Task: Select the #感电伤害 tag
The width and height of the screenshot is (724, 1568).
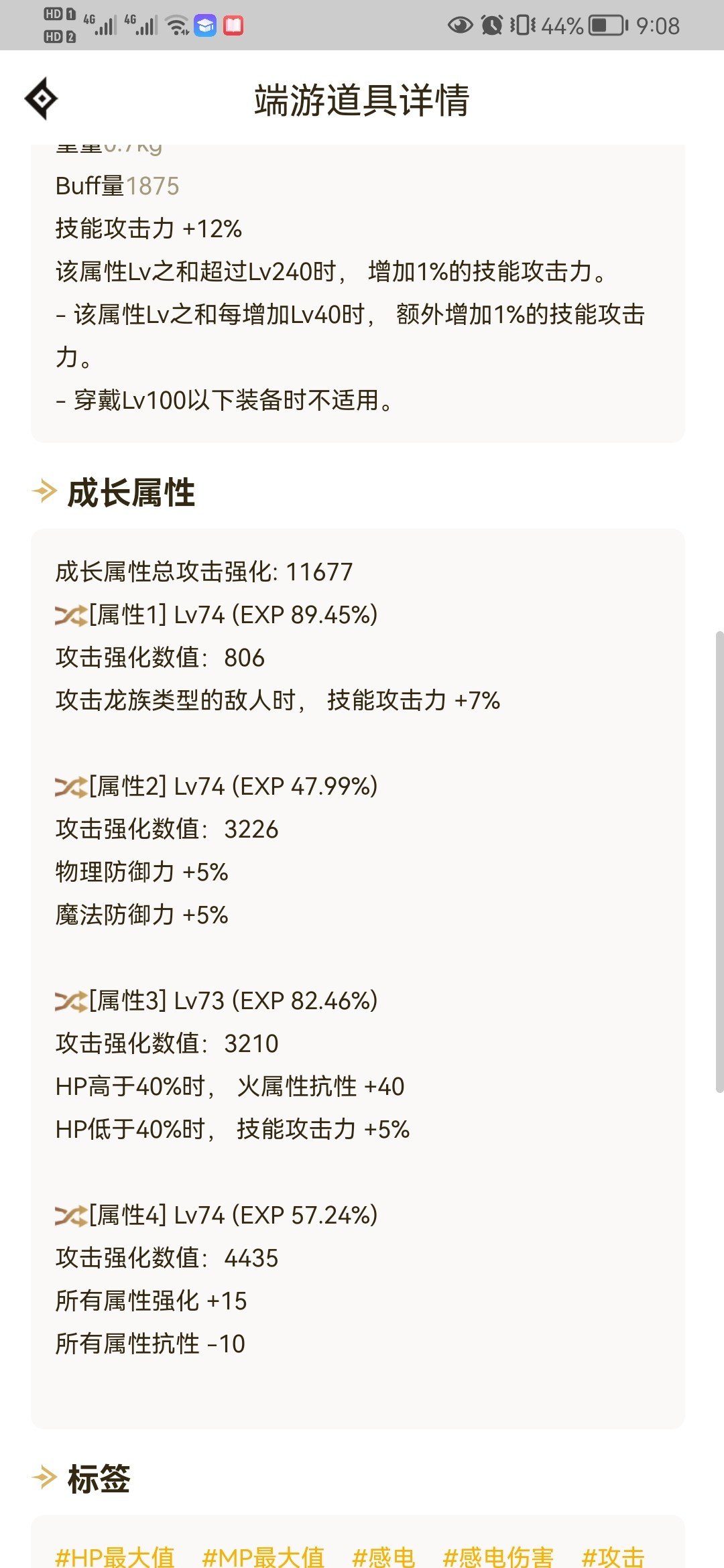Action: [498, 1556]
